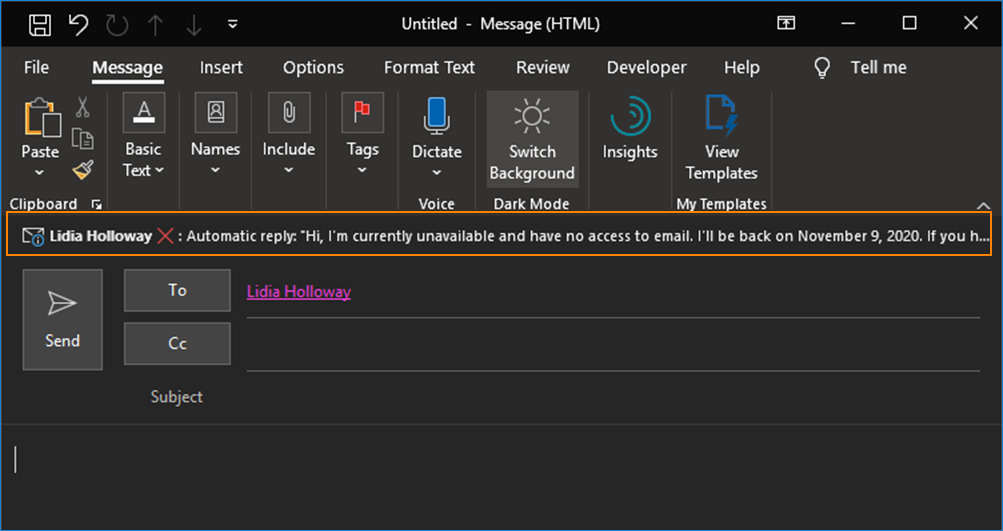Toggle Switch Background dark mode

point(531,138)
